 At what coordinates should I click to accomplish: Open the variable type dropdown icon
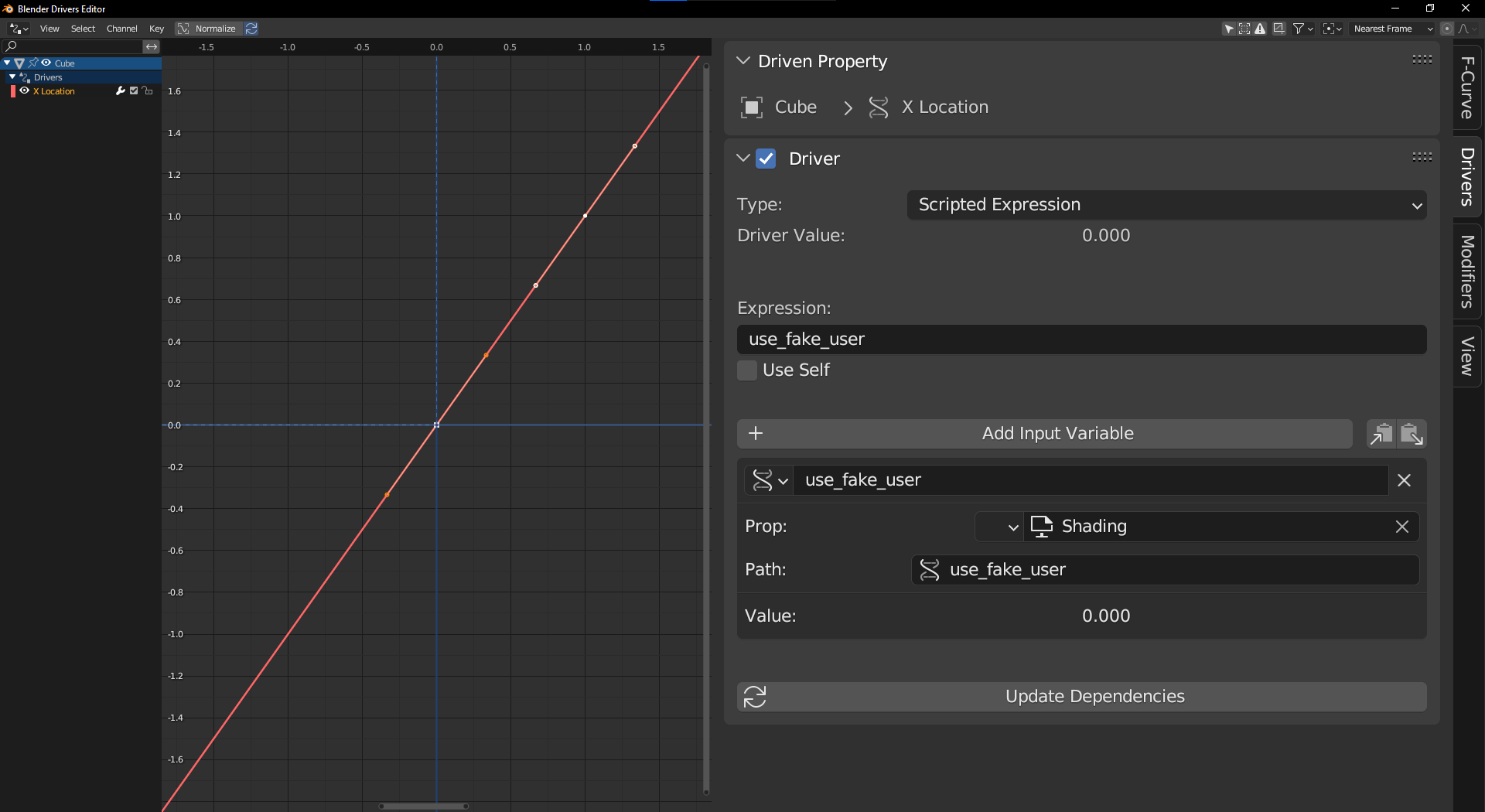[x=770, y=480]
